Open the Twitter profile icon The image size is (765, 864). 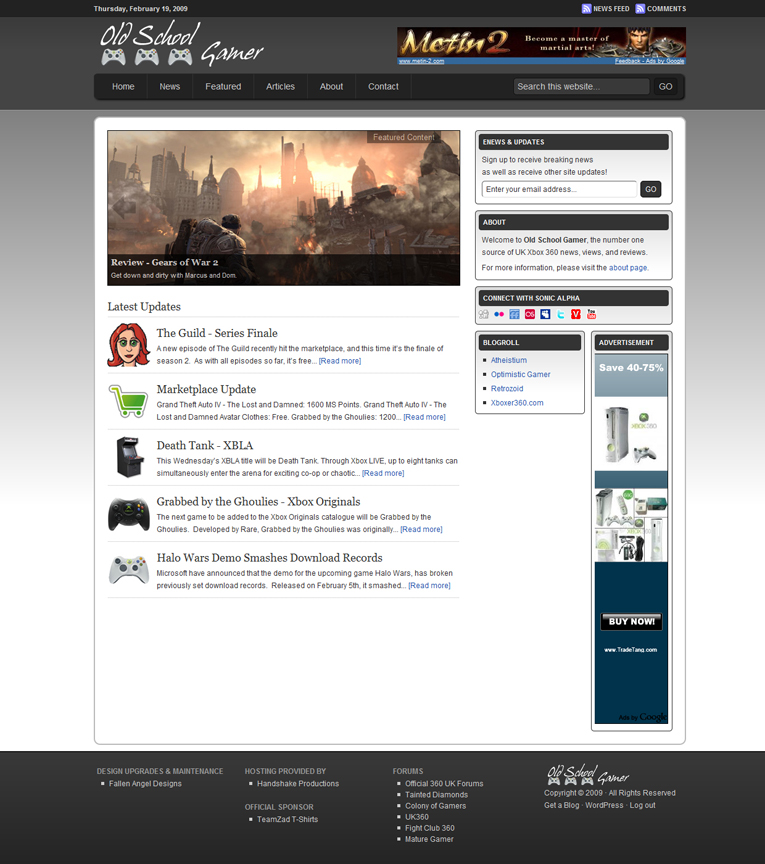[561, 314]
